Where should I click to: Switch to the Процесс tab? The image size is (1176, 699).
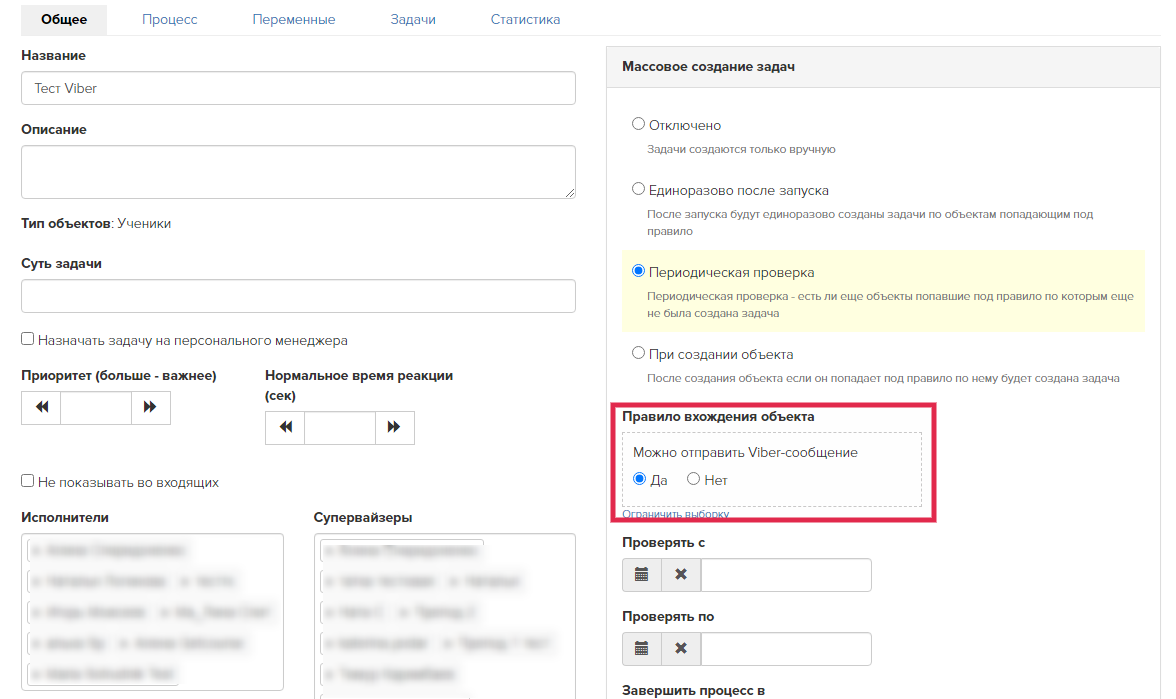click(169, 20)
